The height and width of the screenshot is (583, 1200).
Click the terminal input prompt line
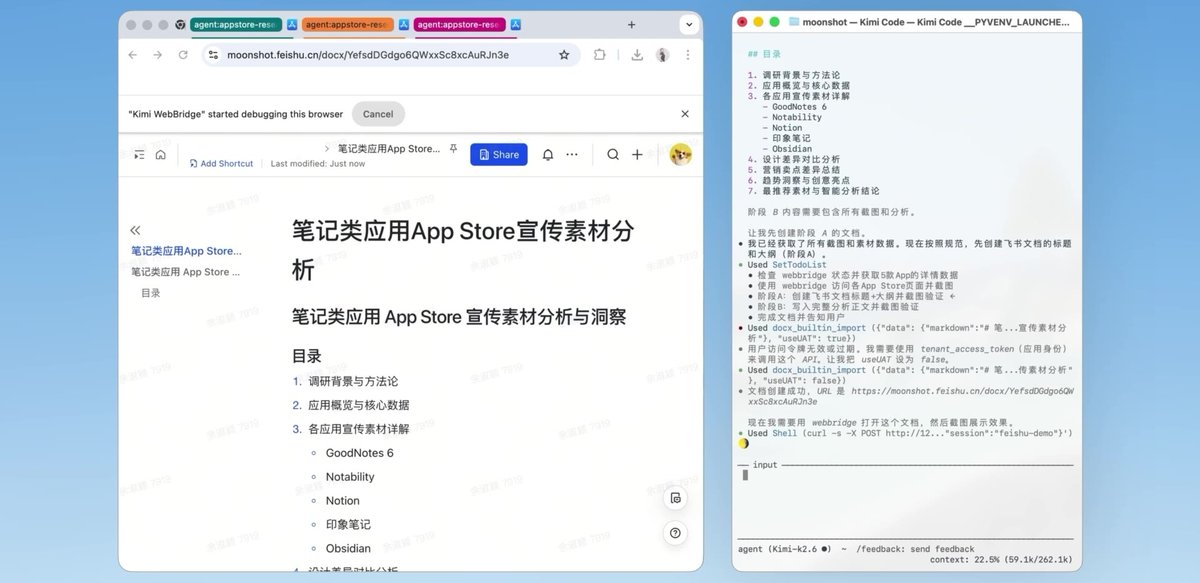click(x=905, y=475)
